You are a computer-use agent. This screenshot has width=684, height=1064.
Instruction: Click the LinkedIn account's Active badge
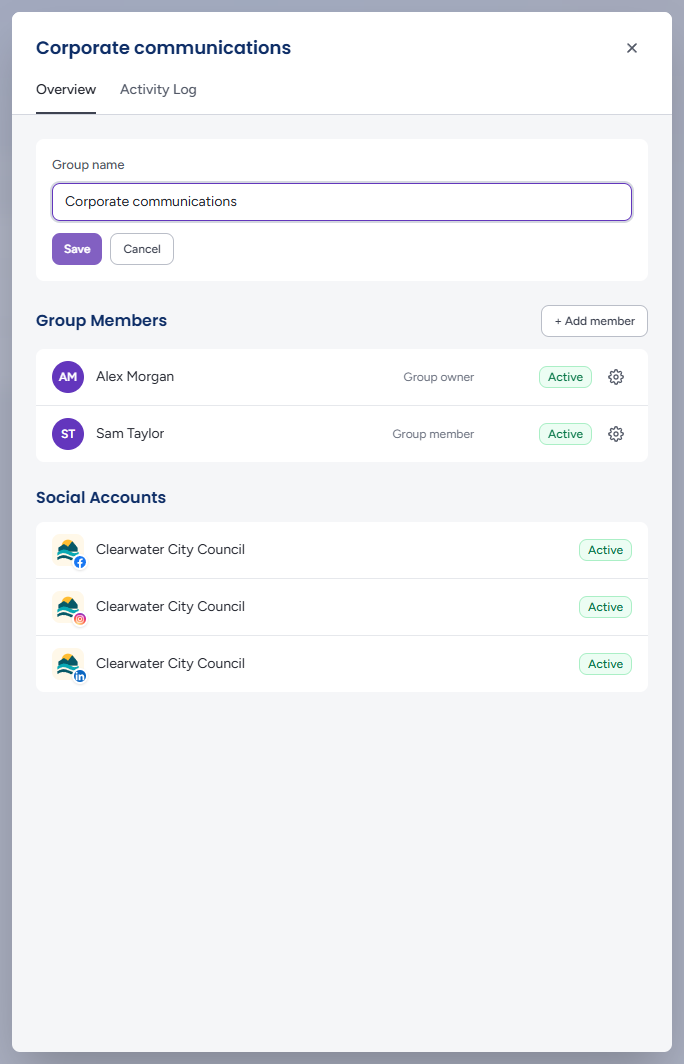click(x=605, y=664)
